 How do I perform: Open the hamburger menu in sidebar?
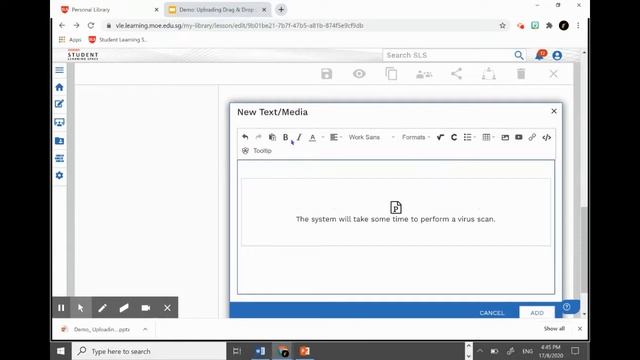coord(60,70)
